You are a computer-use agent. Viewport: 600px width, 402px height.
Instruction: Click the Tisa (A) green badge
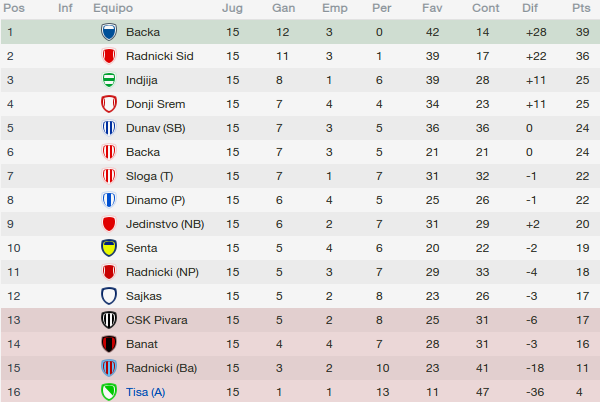109,392
